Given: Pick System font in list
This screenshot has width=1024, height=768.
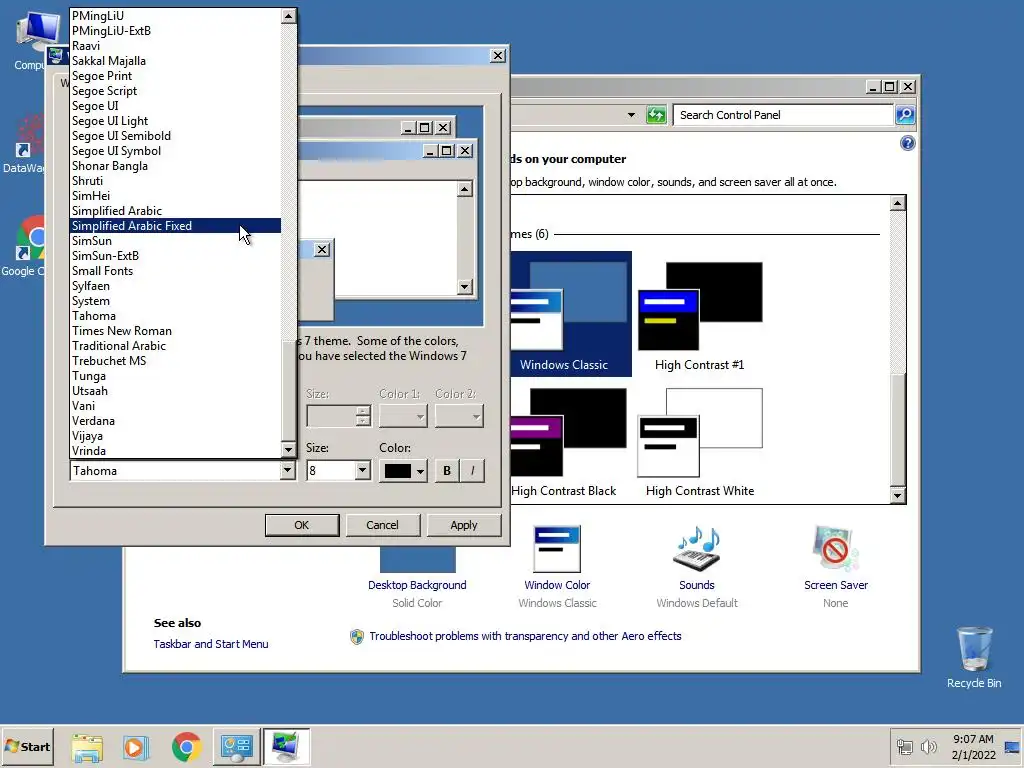Looking at the screenshot, I should [x=175, y=301].
